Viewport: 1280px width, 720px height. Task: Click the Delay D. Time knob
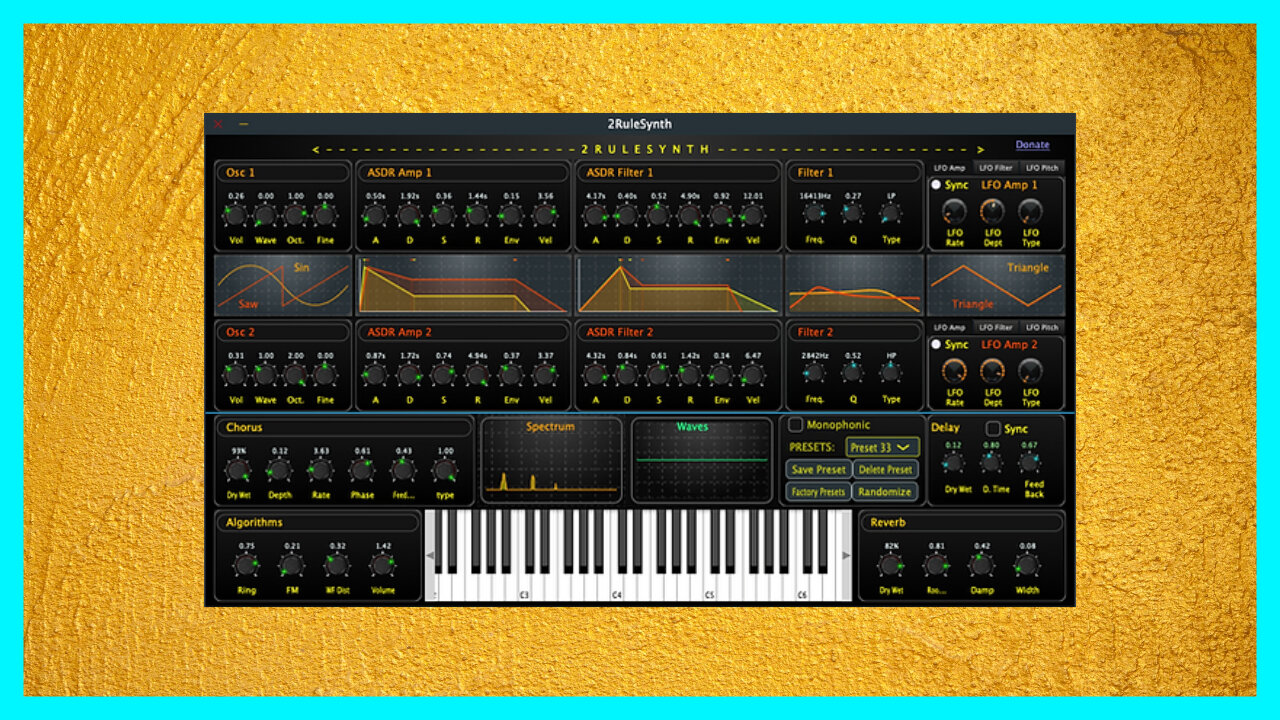[x=991, y=463]
